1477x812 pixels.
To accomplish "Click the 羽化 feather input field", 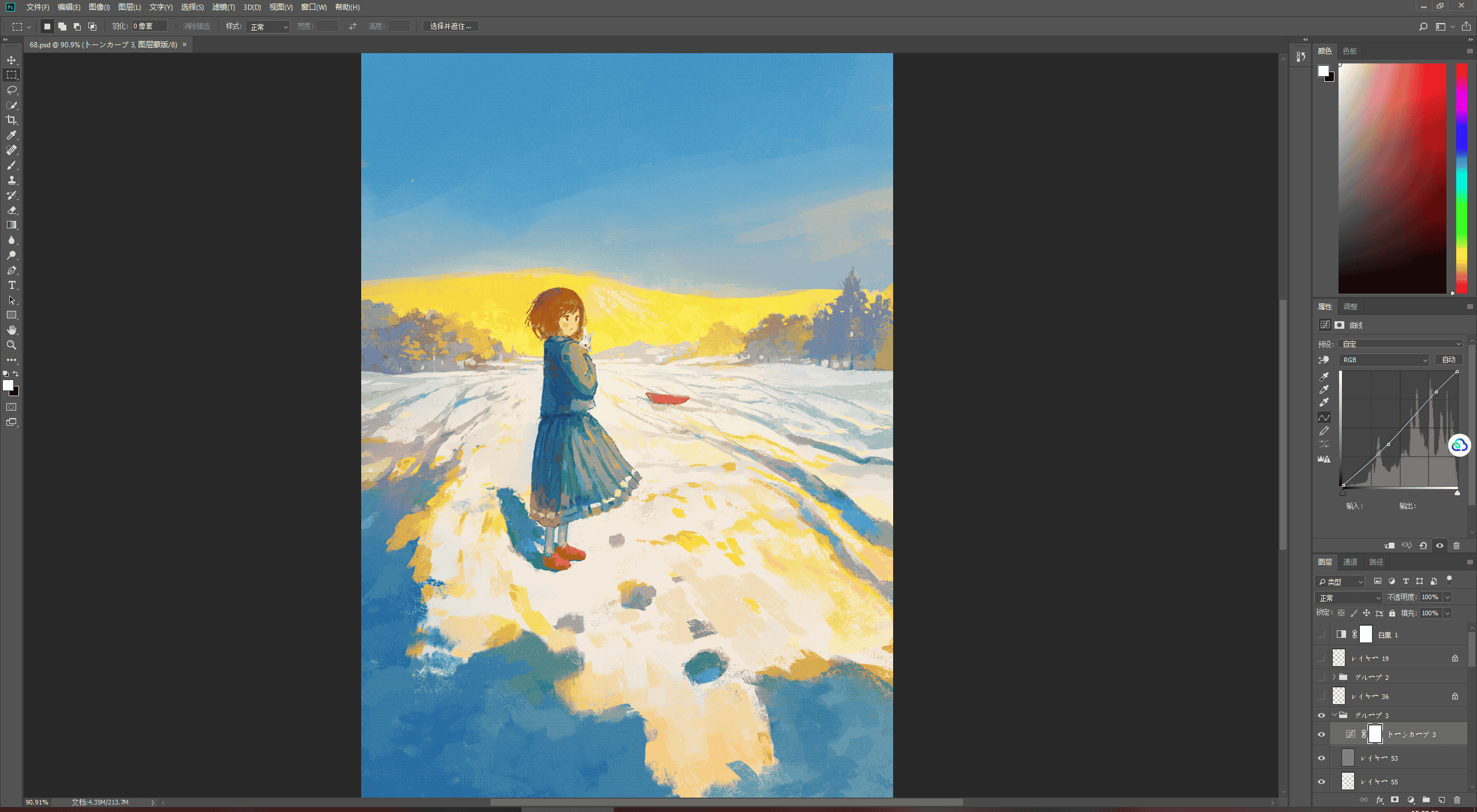I will coord(149,26).
